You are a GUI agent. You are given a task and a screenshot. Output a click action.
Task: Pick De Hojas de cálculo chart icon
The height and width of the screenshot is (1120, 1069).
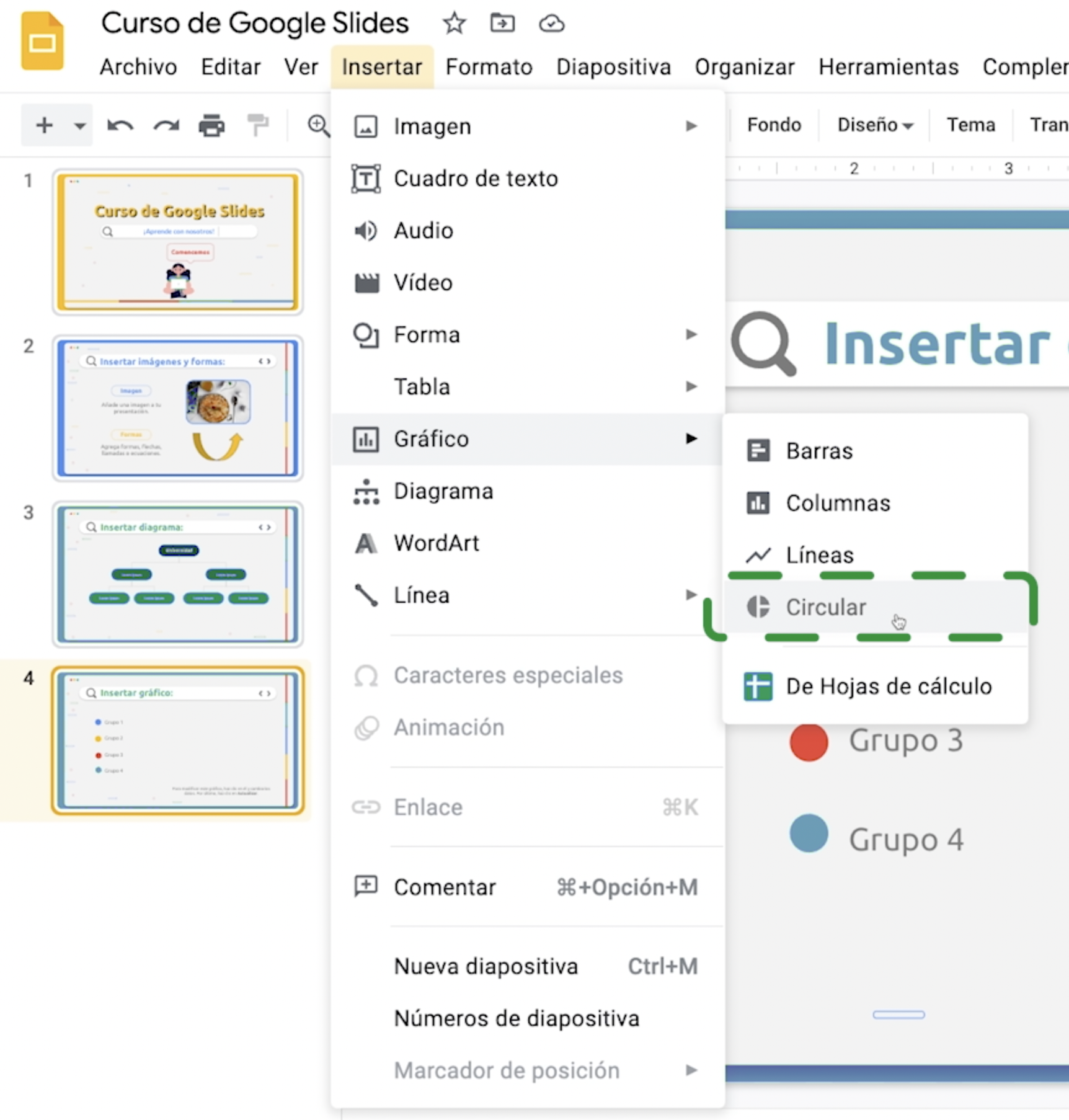click(x=758, y=686)
